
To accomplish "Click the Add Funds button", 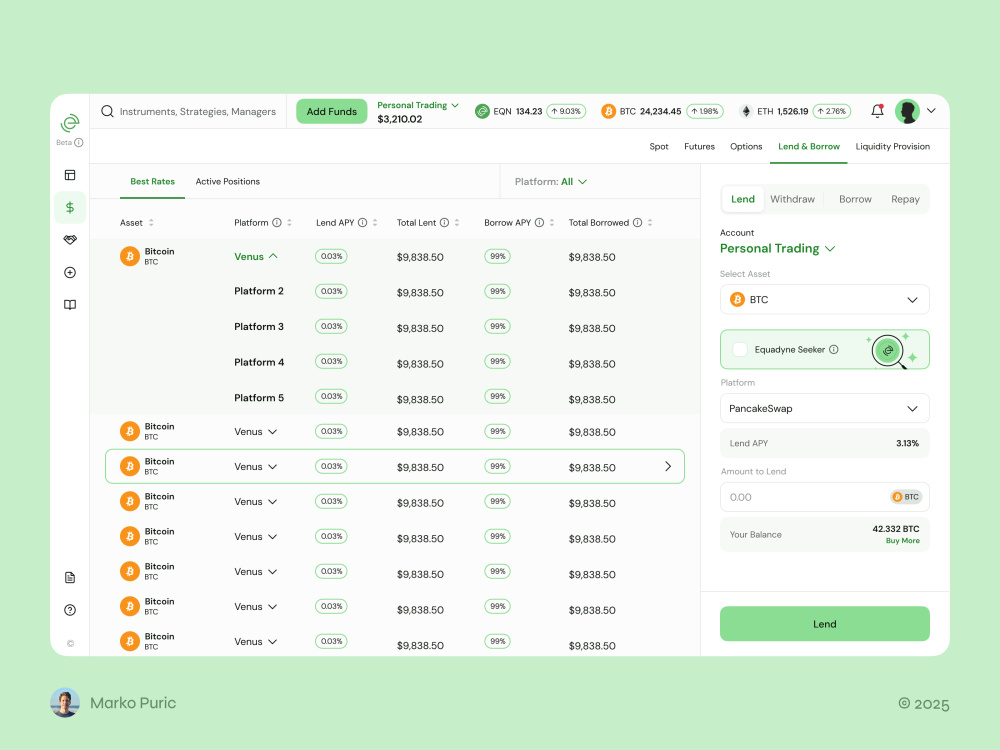I will [332, 112].
